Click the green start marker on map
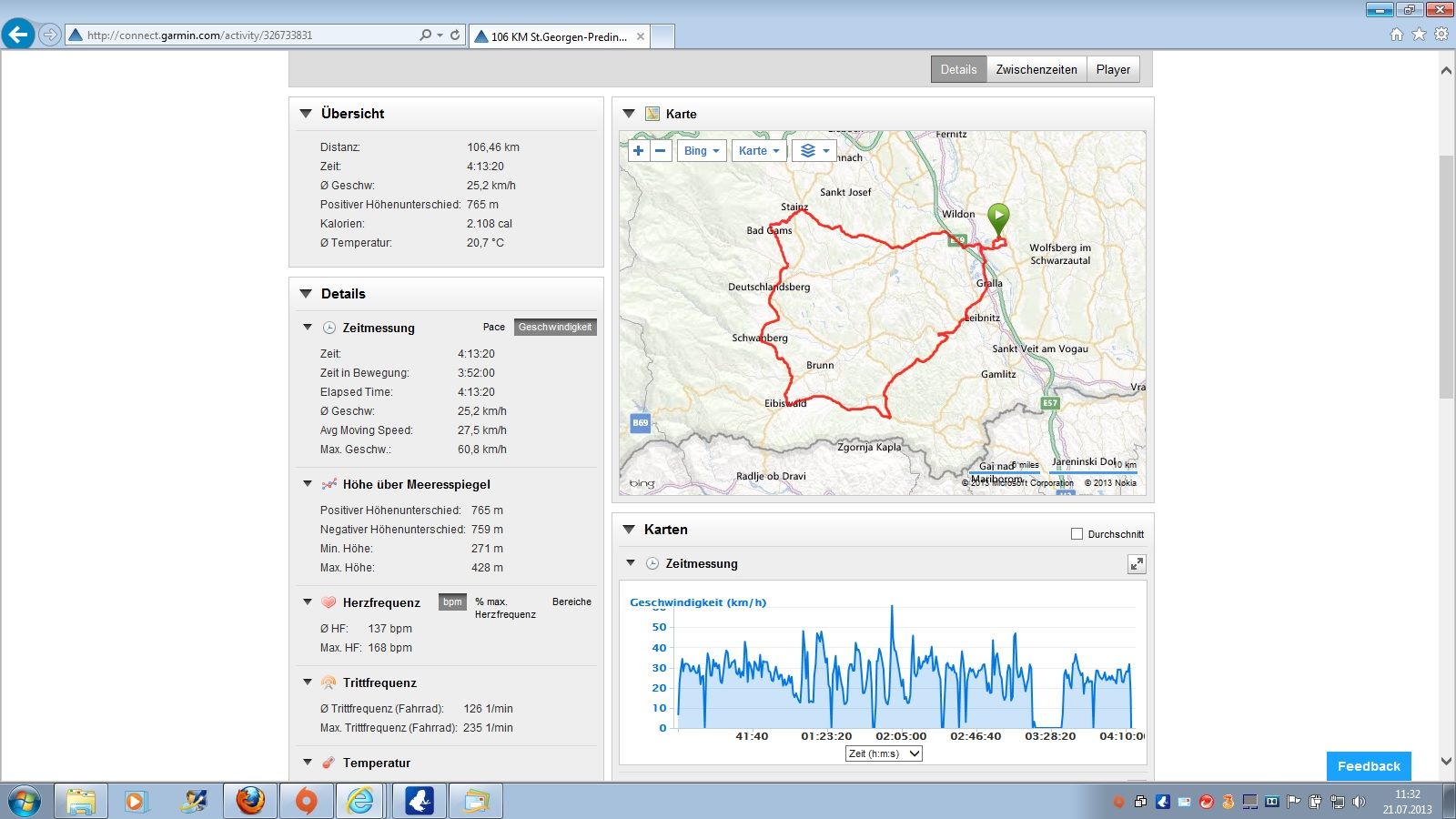Screen dimensions: 1456x819 point(998,219)
